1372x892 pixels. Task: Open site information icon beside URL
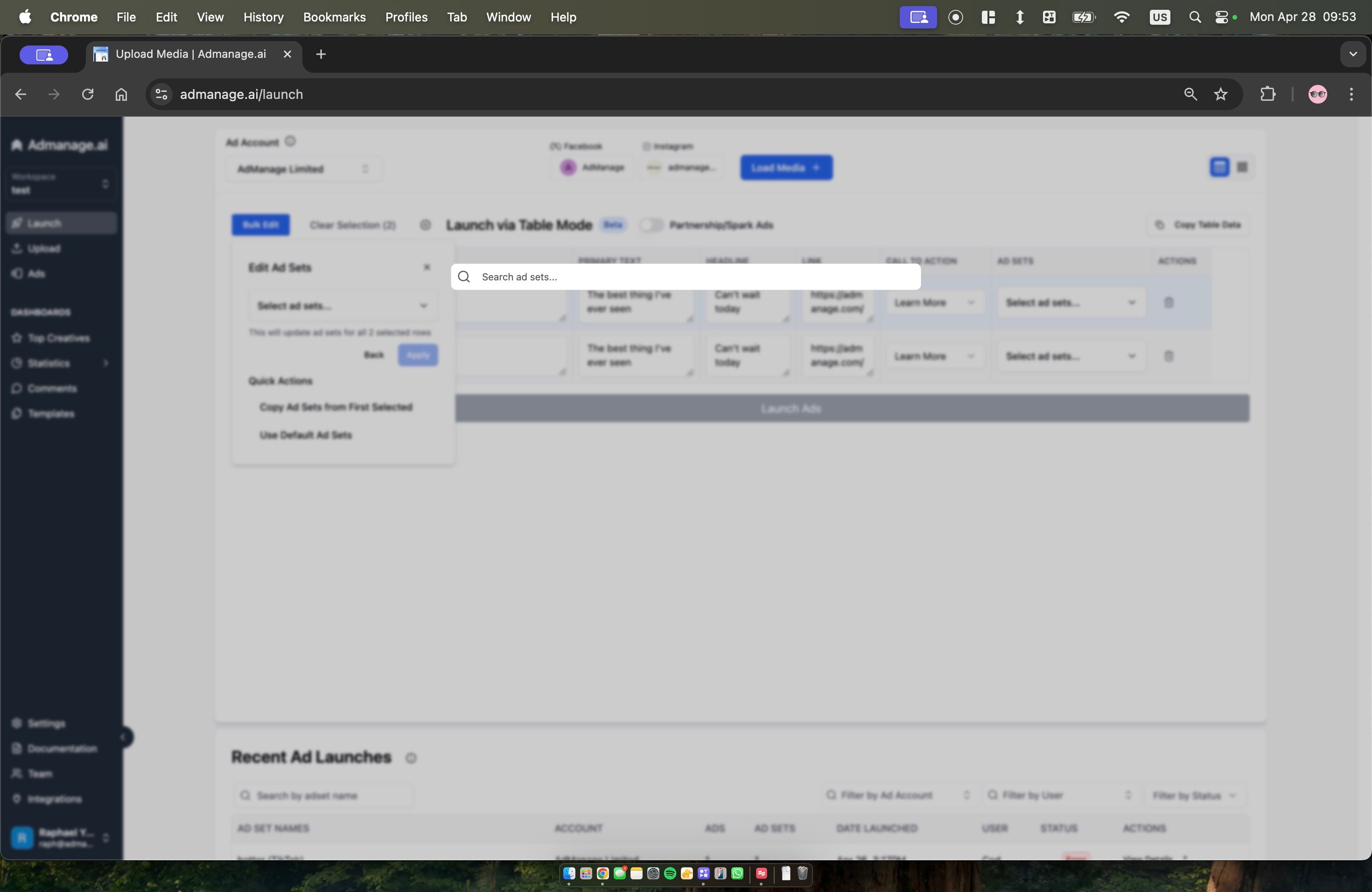(161, 94)
